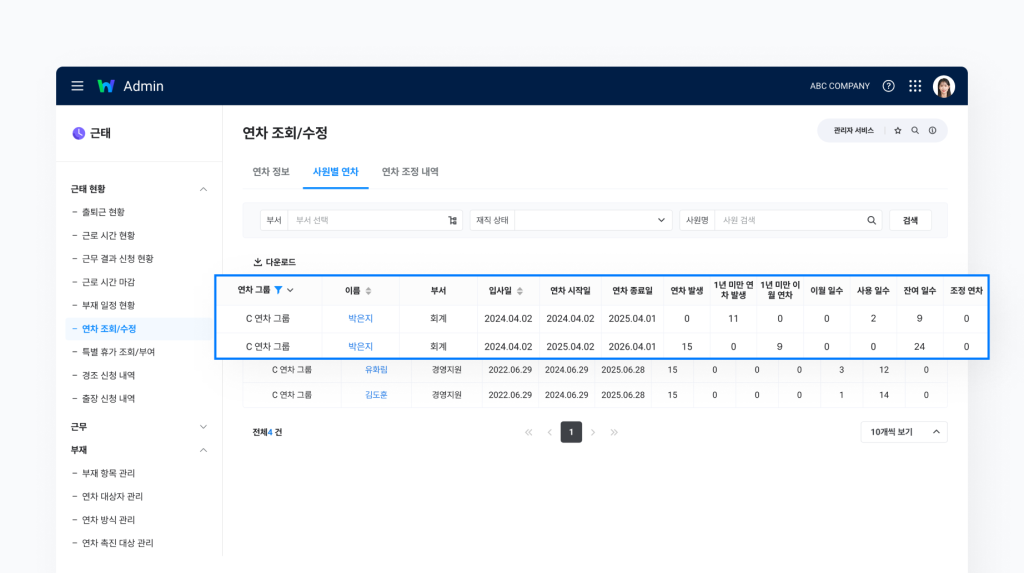The image size is (1024, 573).
Task: Click the magnifier in 사원 검색 field
Action: pyautogui.click(x=871, y=220)
